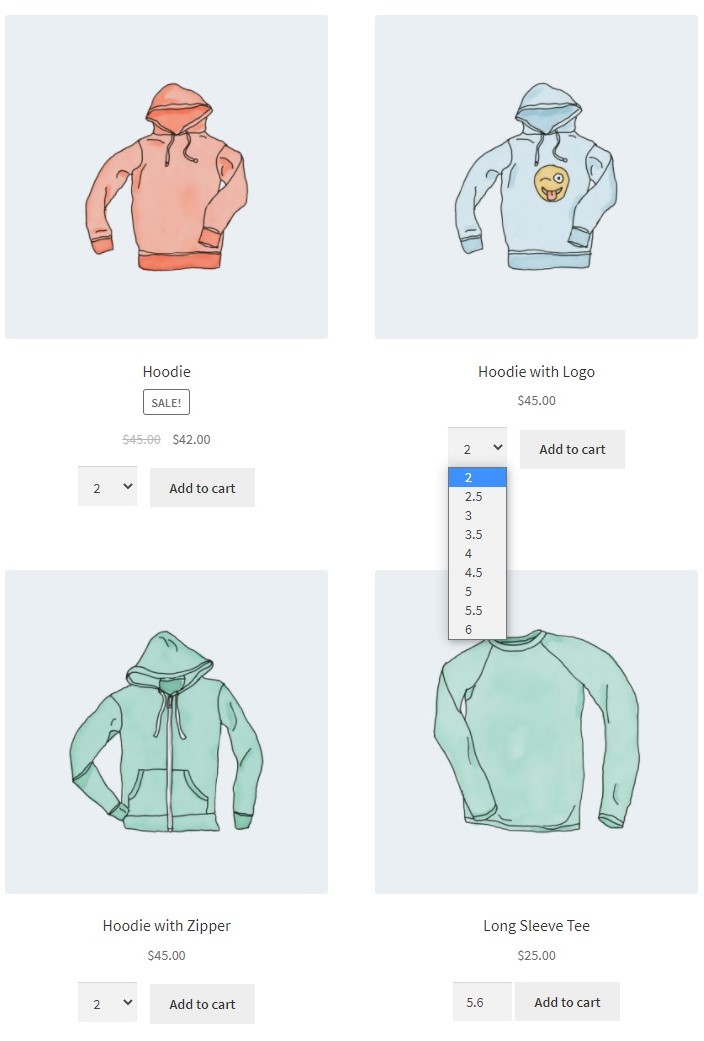Select 5.5 in the dropdown list
Screen dimensions: 704x1041
click(x=478, y=610)
